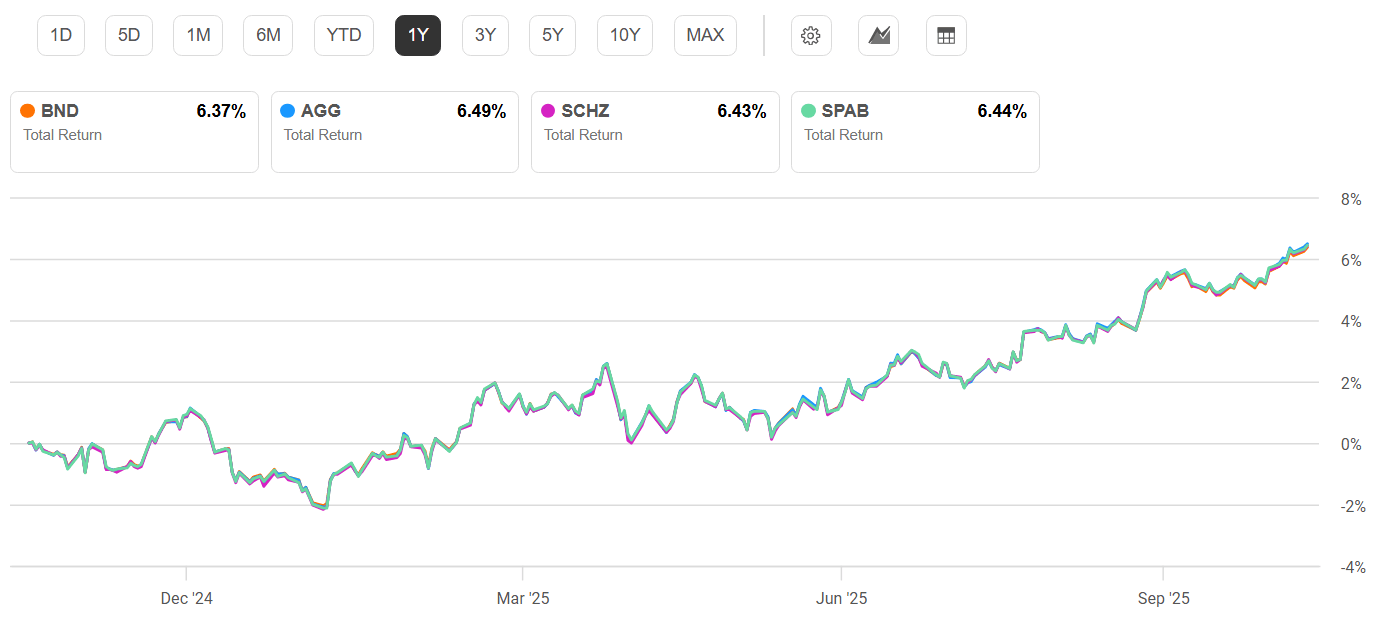Show year-to-date with YTD button

coord(344,36)
